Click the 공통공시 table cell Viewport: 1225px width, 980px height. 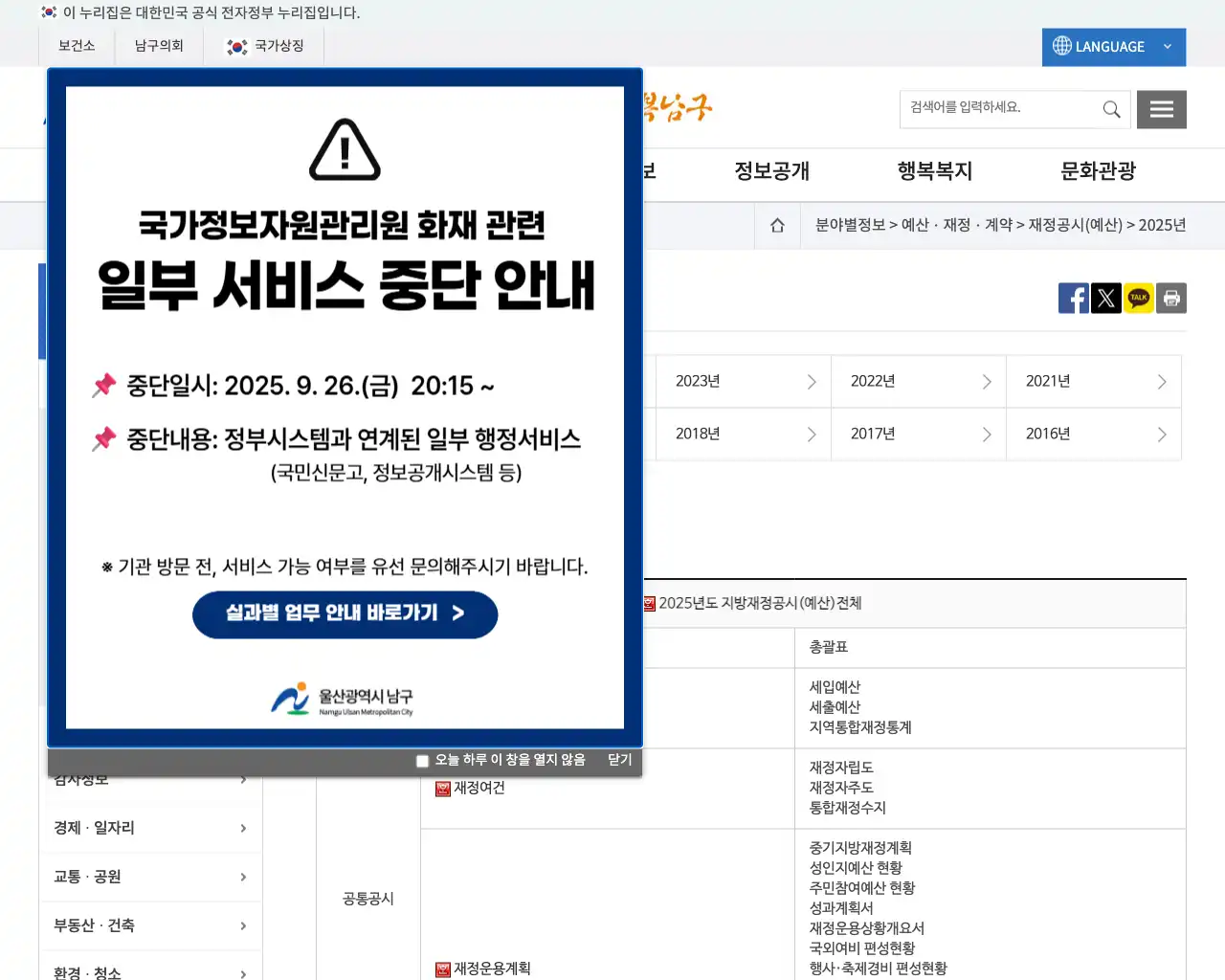pos(368,899)
